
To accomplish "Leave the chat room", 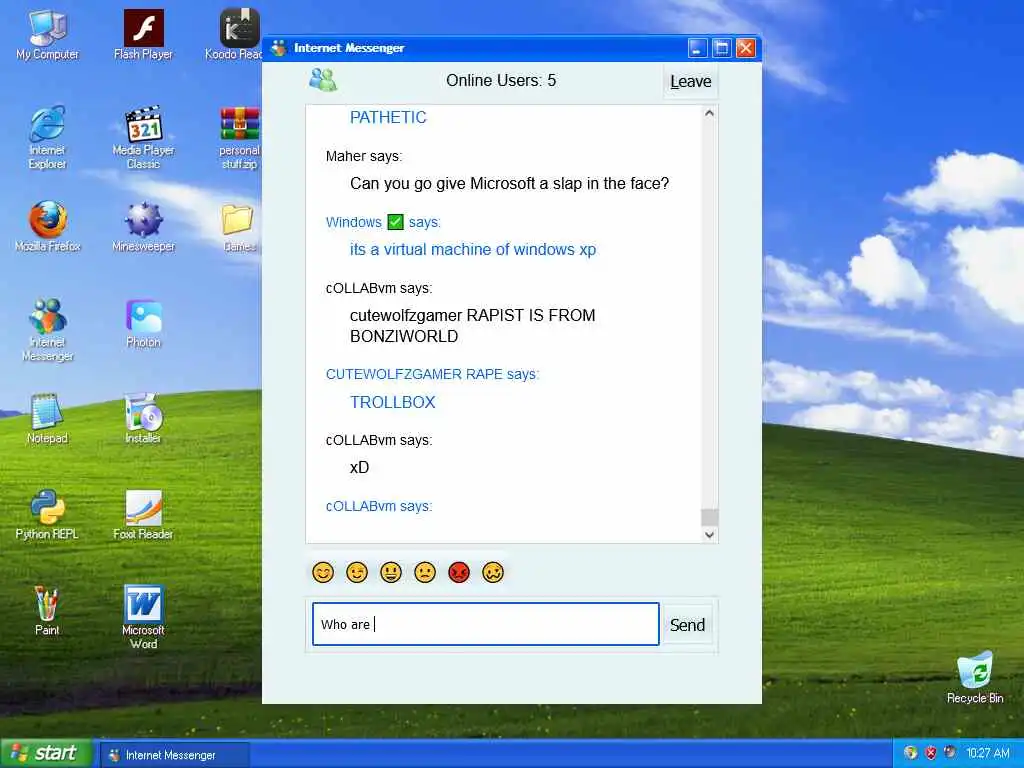I will (x=690, y=82).
